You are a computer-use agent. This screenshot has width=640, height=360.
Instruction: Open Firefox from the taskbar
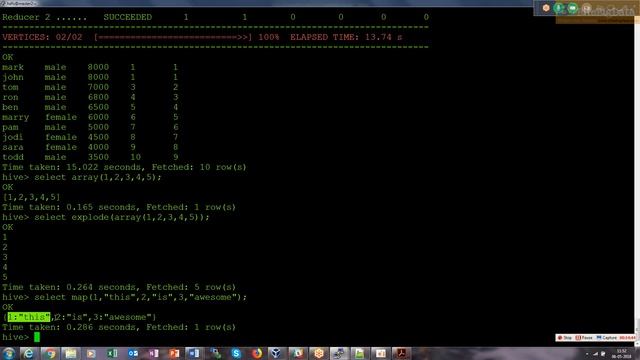257,353
